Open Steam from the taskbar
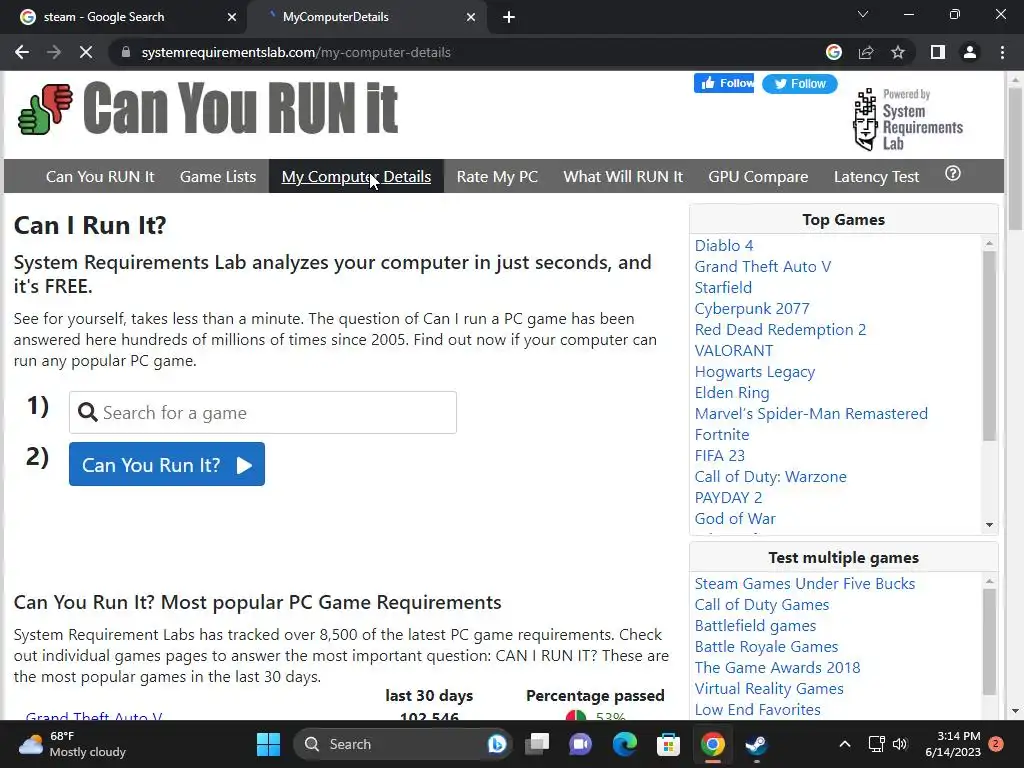The height and width of the screenshot is (768, 1024). [756, 744]
